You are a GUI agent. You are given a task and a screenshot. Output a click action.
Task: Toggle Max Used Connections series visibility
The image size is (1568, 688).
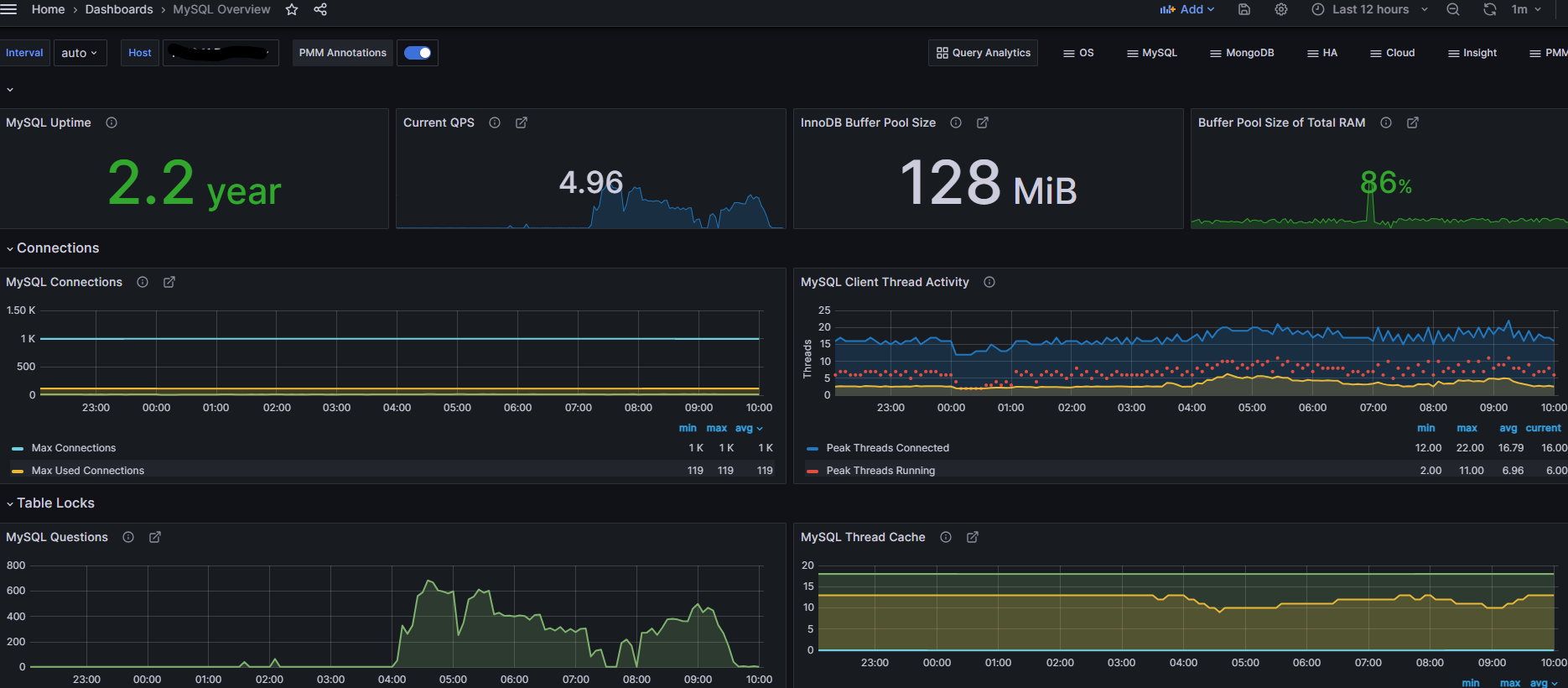[88, 471]
